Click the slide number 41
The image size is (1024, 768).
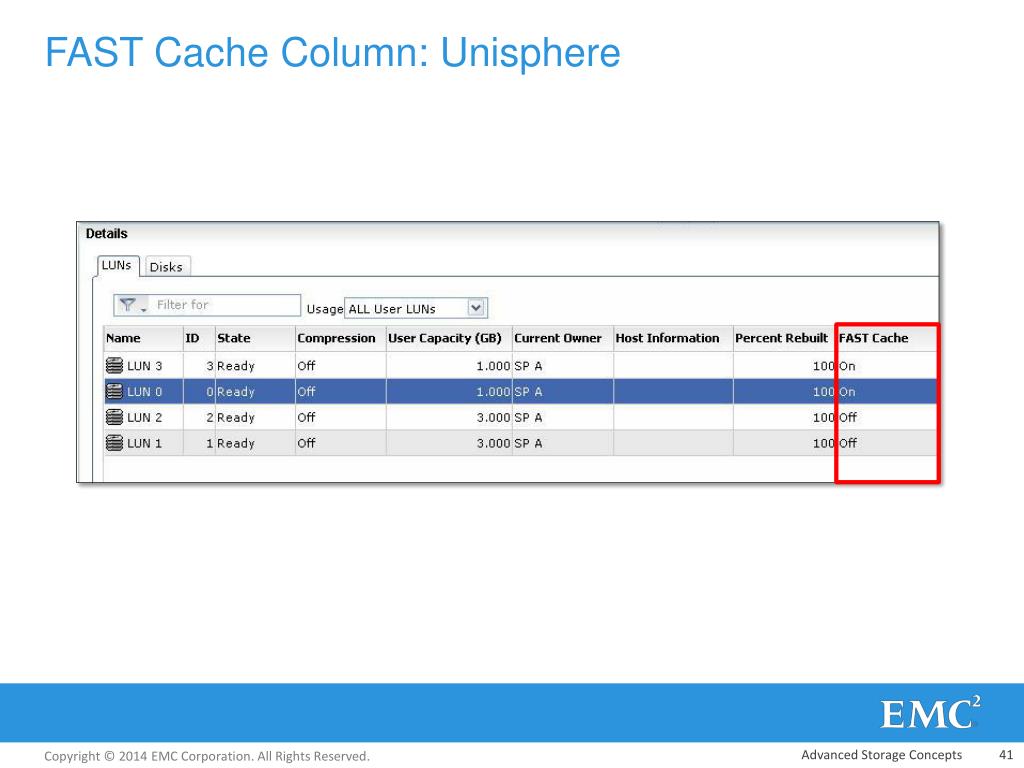click(x=1006, y=754)
